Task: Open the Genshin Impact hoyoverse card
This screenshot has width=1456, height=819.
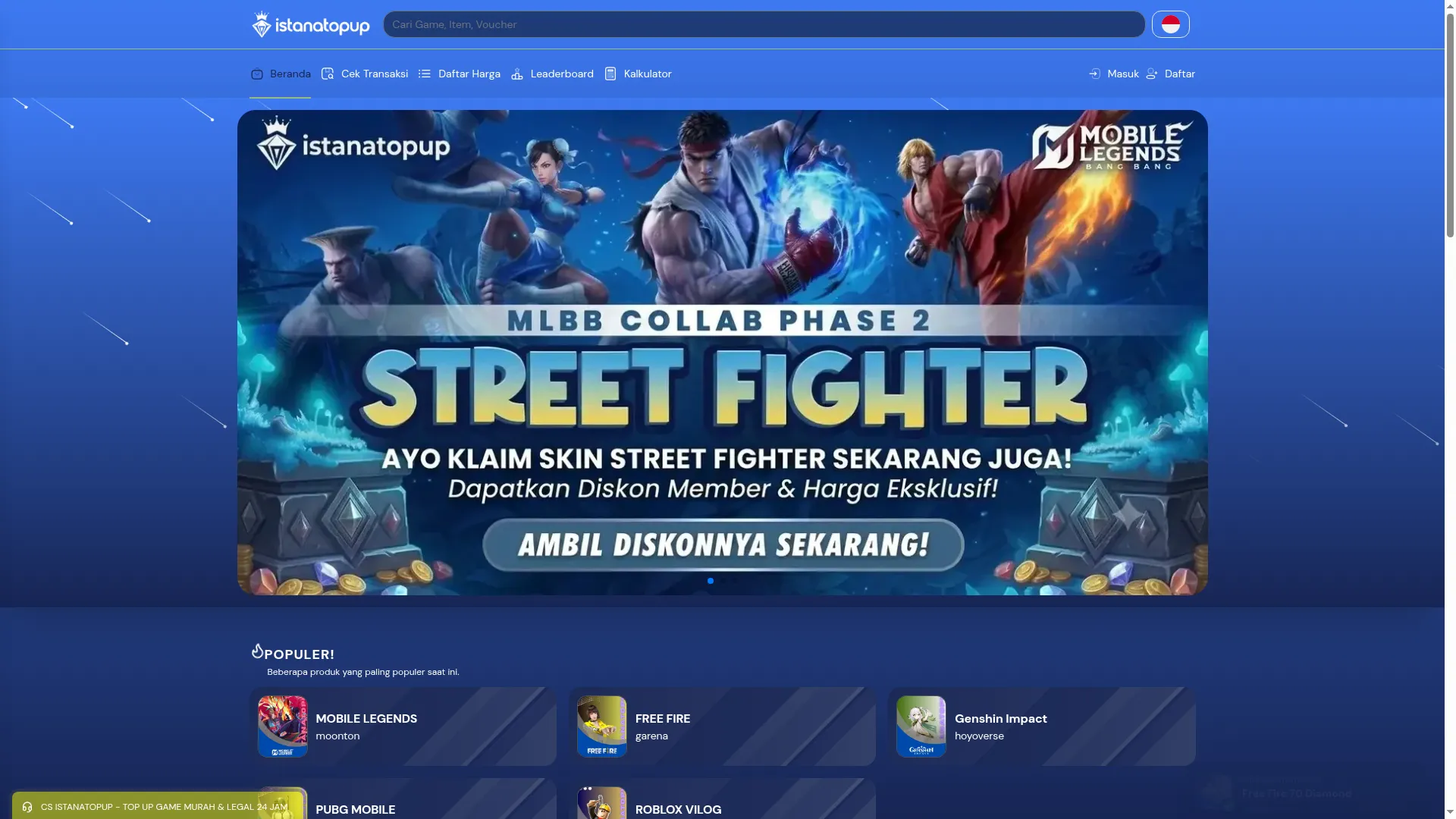Action: [x=1041, y=726]
